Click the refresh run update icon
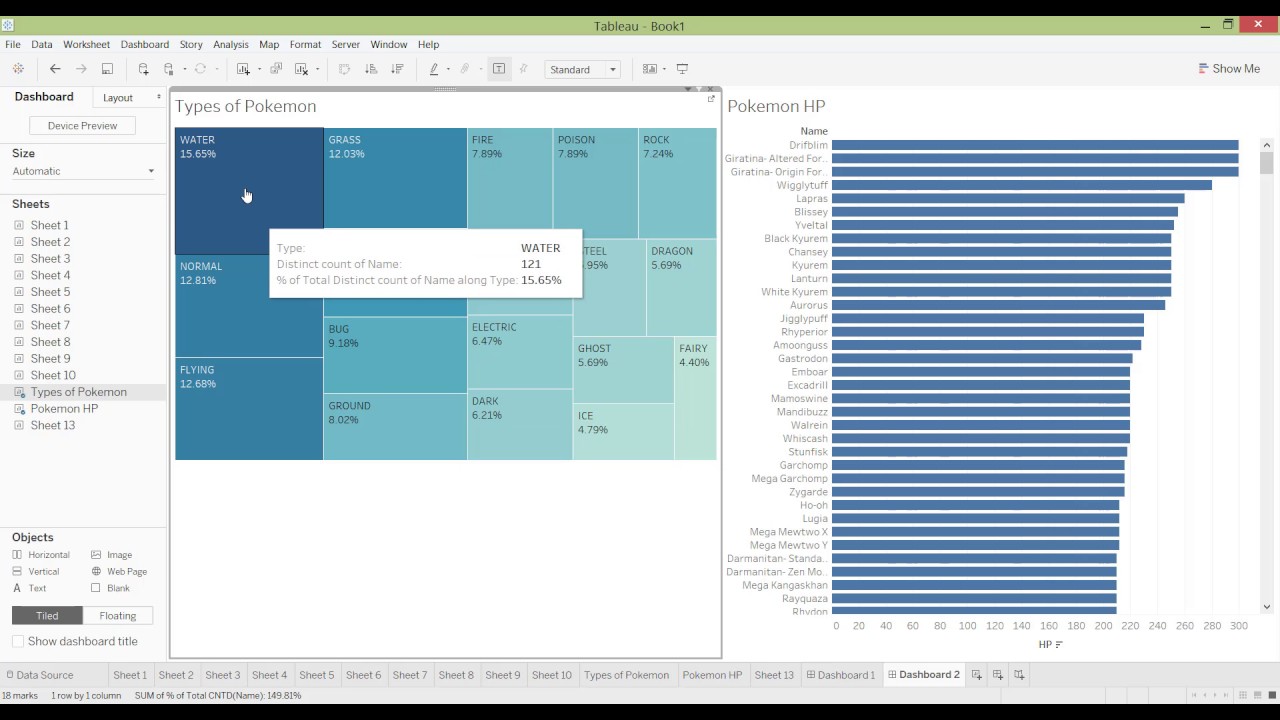This screenshot has height=720, width=1280. point(200,69)
